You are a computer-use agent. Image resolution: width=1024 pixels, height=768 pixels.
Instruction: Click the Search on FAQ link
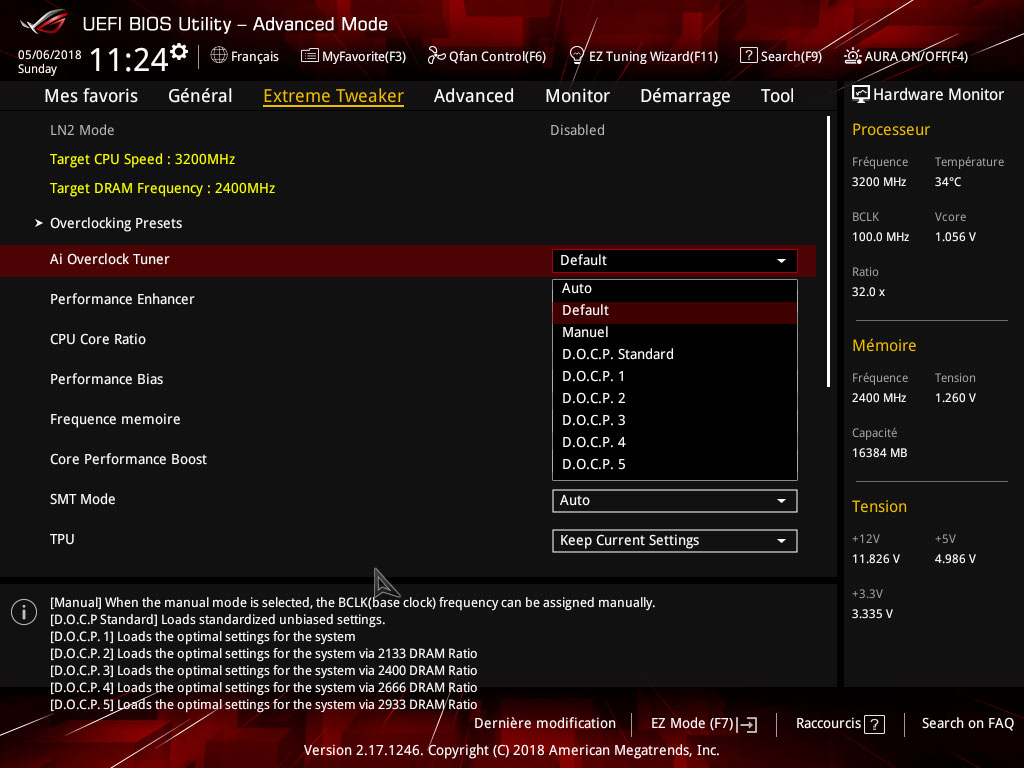pyautogui.click(x=967, y=723)
